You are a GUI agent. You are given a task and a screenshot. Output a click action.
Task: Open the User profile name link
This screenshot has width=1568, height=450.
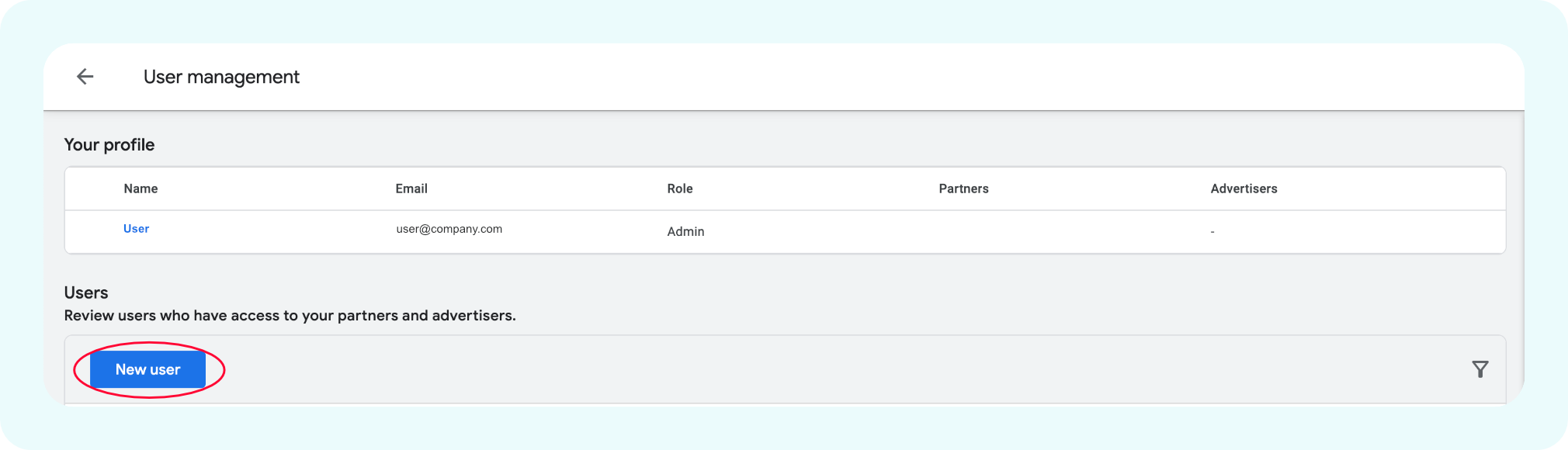coord(136,229)
